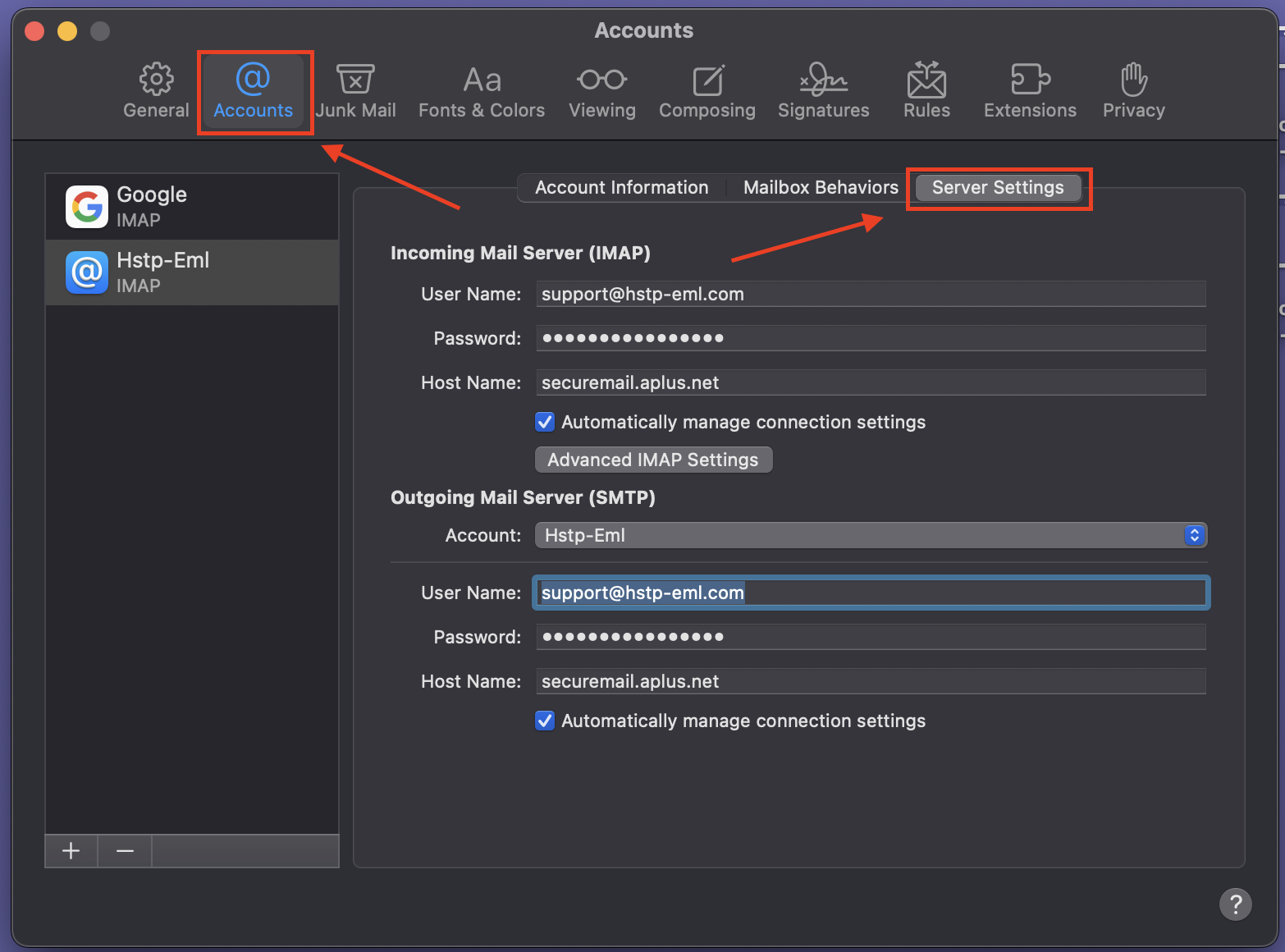
Task: Expand the outgoing Account Hstp-Eml dropdown
Action: [x=871, y=535]
